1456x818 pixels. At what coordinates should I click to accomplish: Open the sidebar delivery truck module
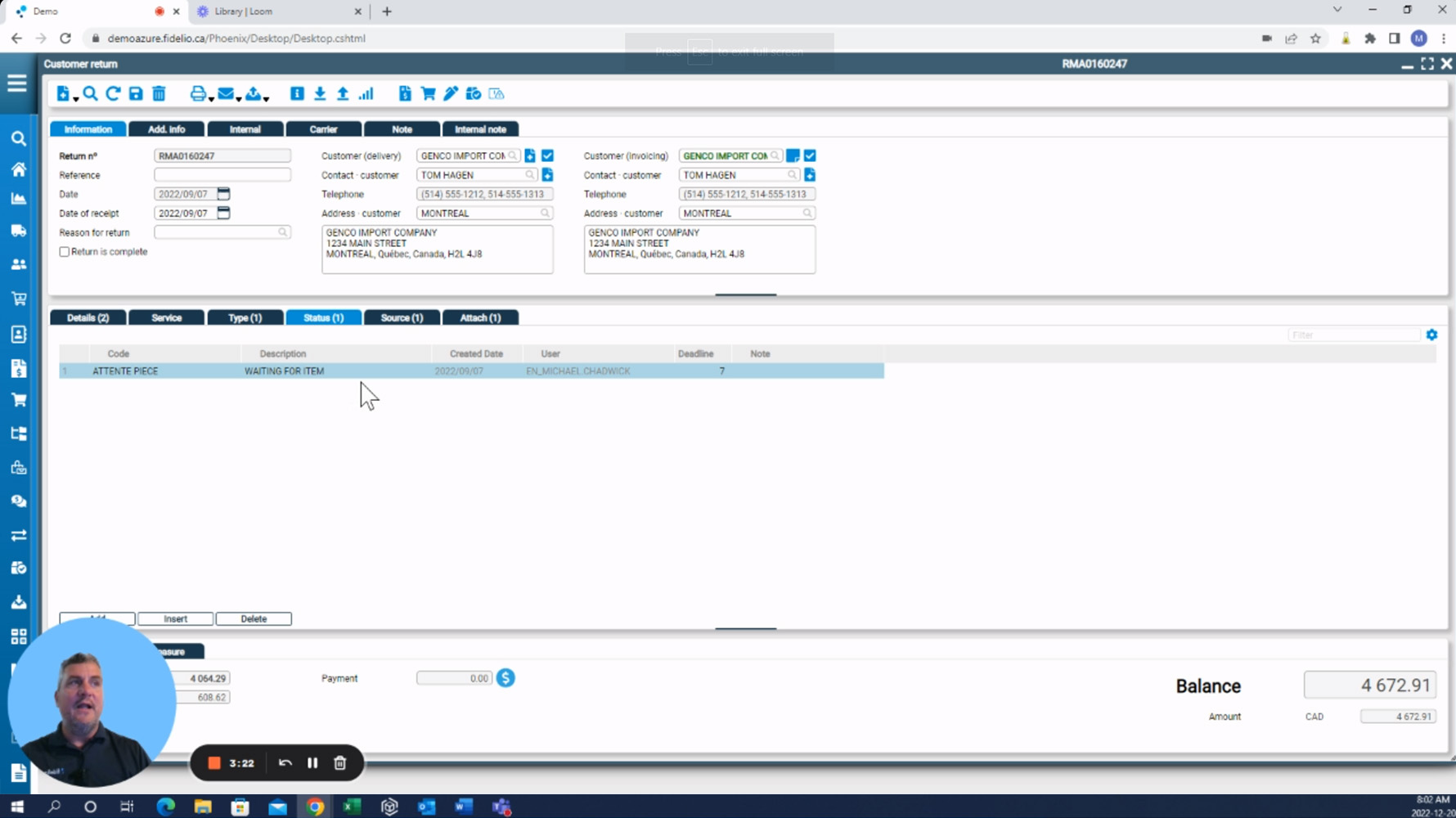coord(18,231)
